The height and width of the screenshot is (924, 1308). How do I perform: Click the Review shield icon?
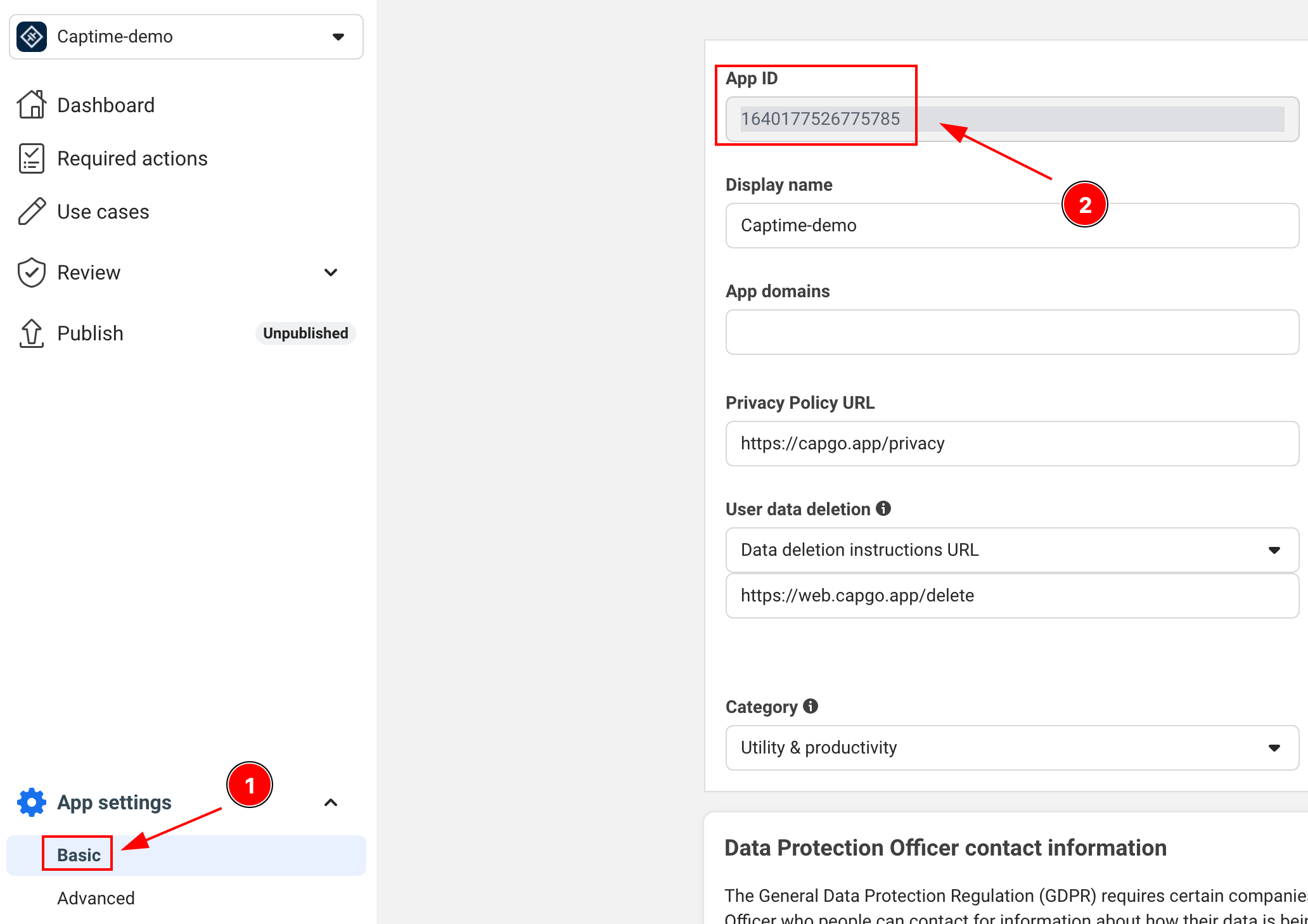tap(31, 272)
